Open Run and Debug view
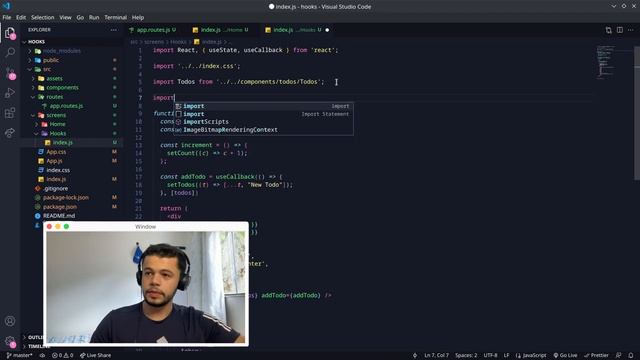 point(10,93)
